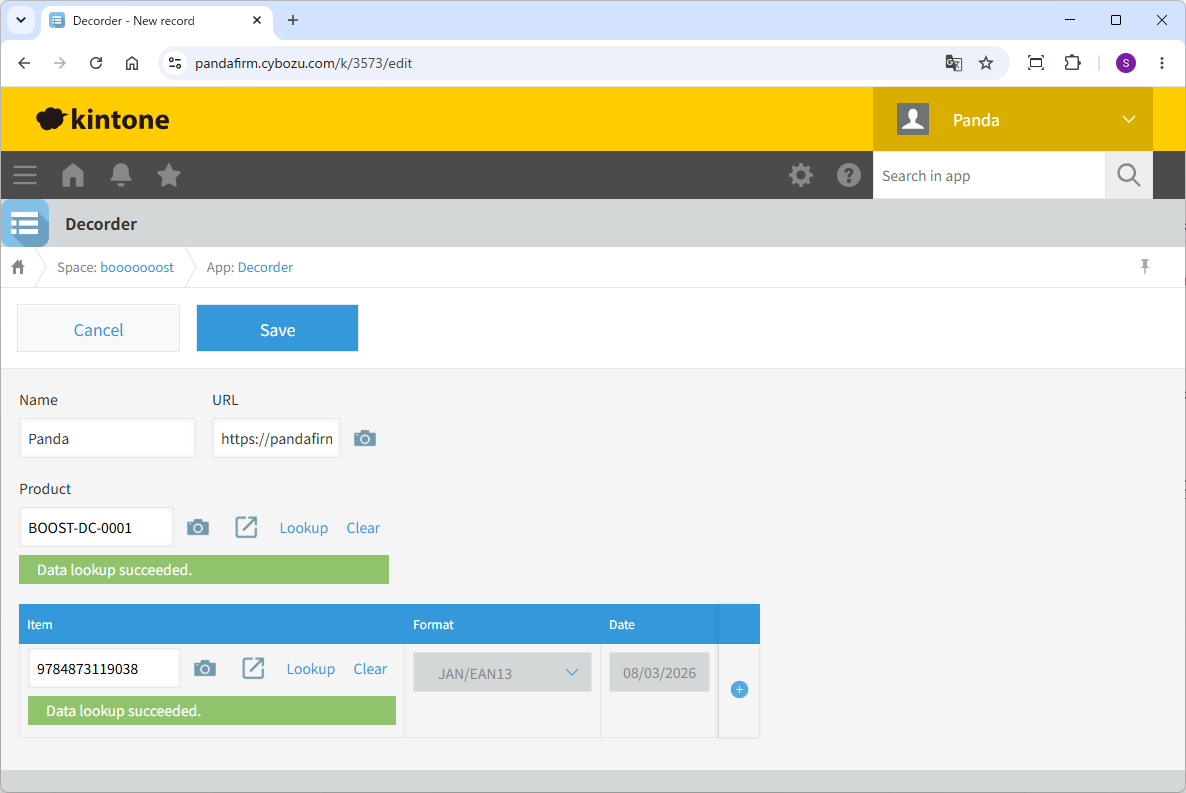Image resolution: width=1186 pixels, height=793 pixels.
Task: Open the booooooost space link
Action: [x=137, y=267]
